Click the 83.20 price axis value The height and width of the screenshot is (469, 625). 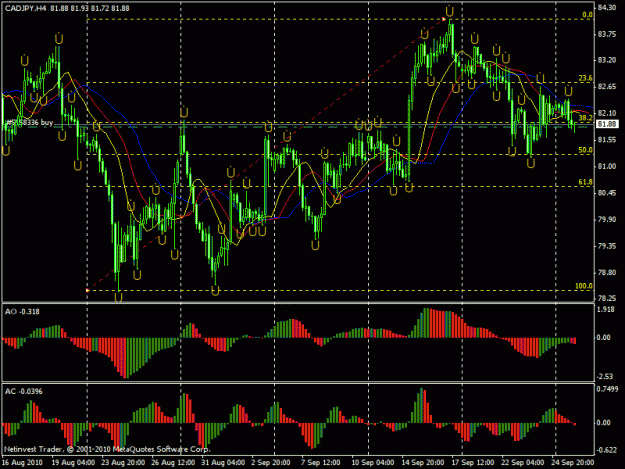pyautogui.click(x=607, y=60)
